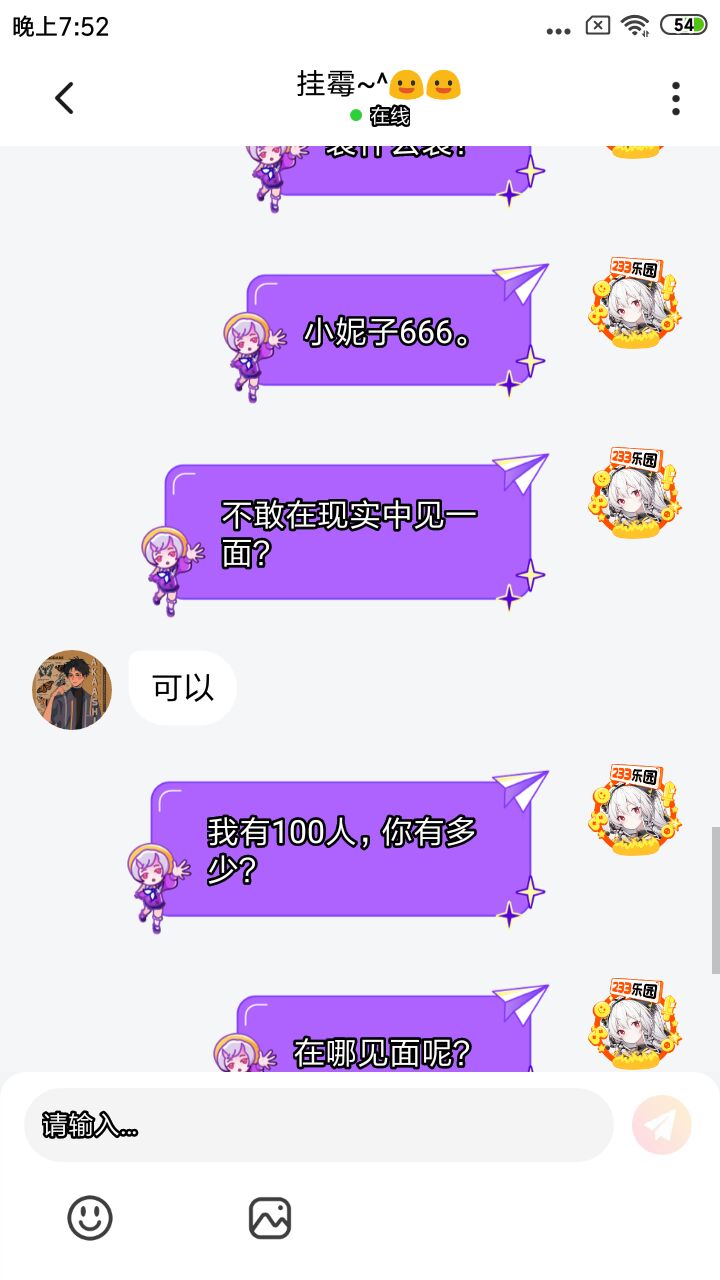Open own avatar next to '我有100人' message

[x=636, y=810]
